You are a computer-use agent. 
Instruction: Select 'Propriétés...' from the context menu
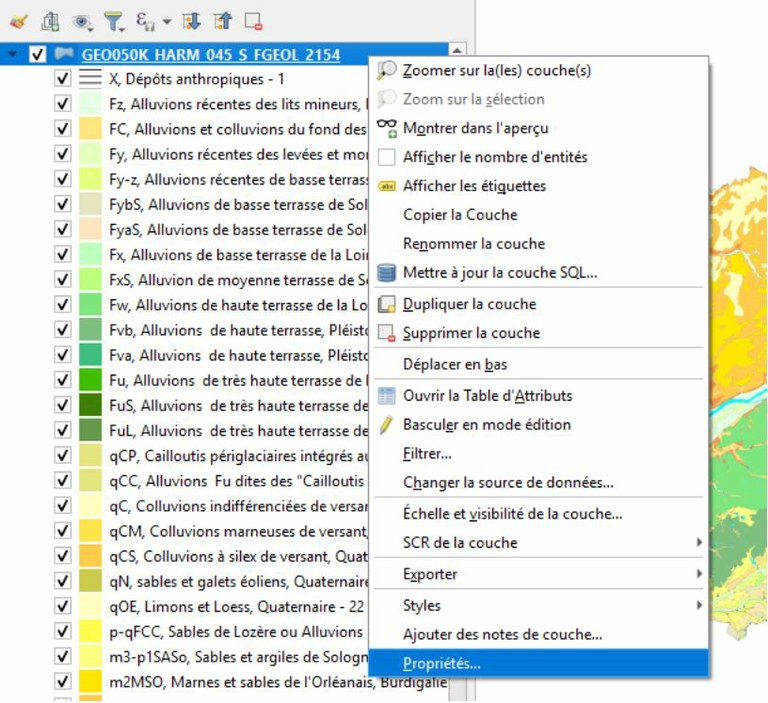(441, 663)
